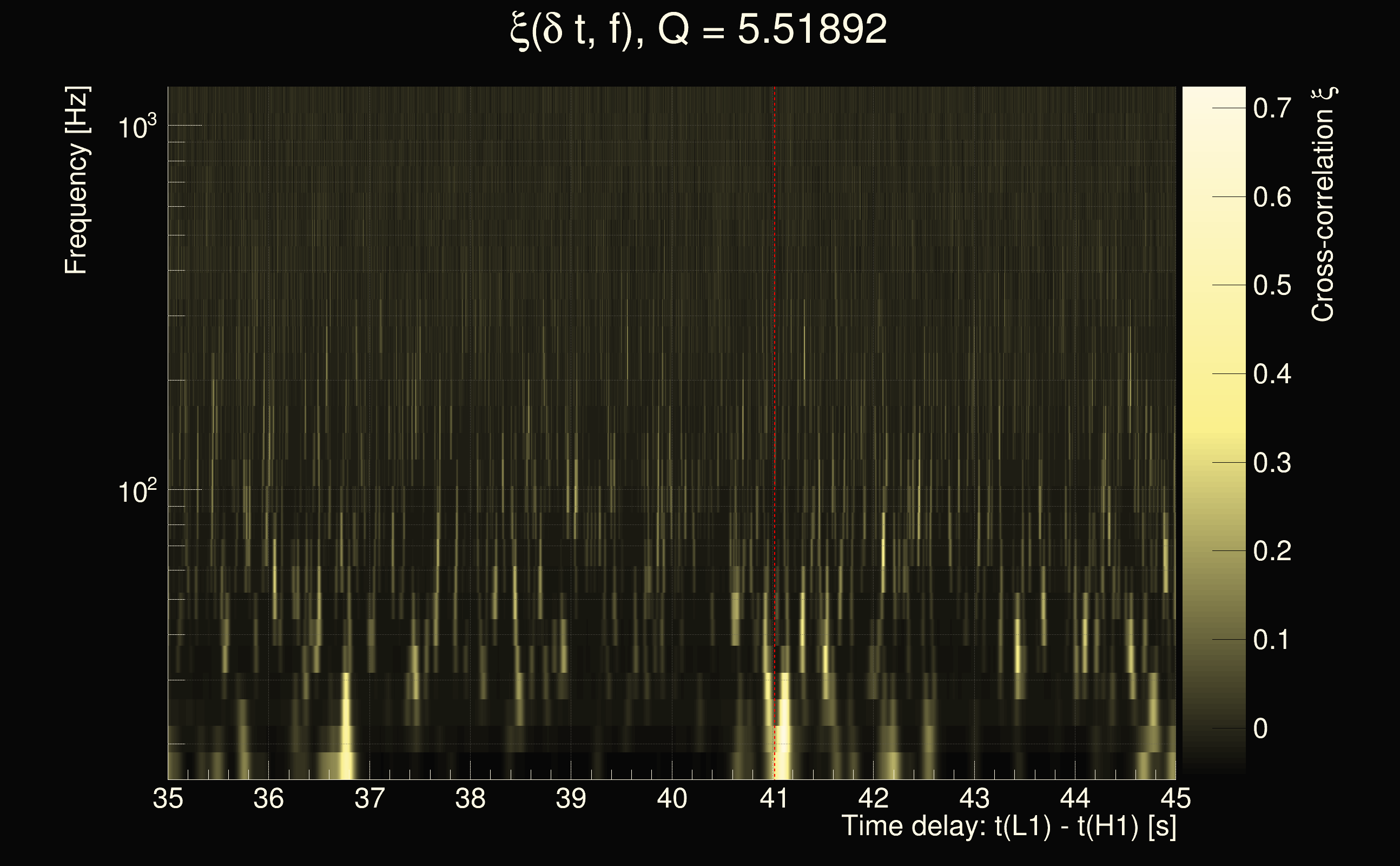Click the colorbar gradient at the 0.5 level
Viewport: 1400px width, 866px height.
[1213, 285]
